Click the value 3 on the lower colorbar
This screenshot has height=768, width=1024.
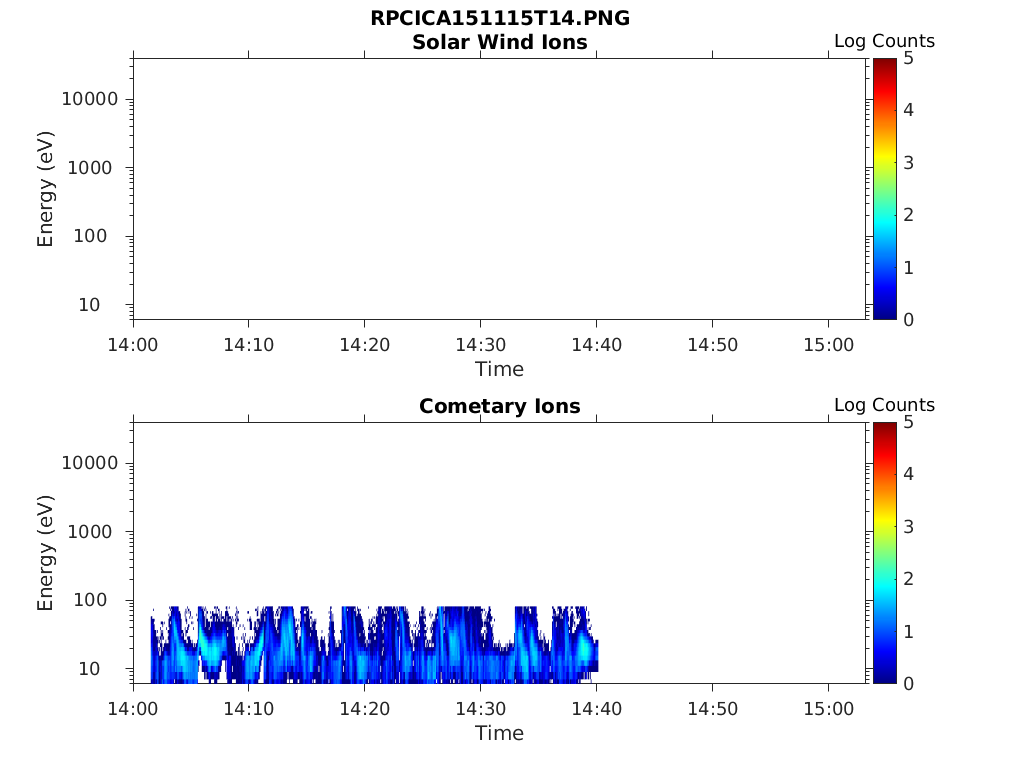tap(908, 526)
